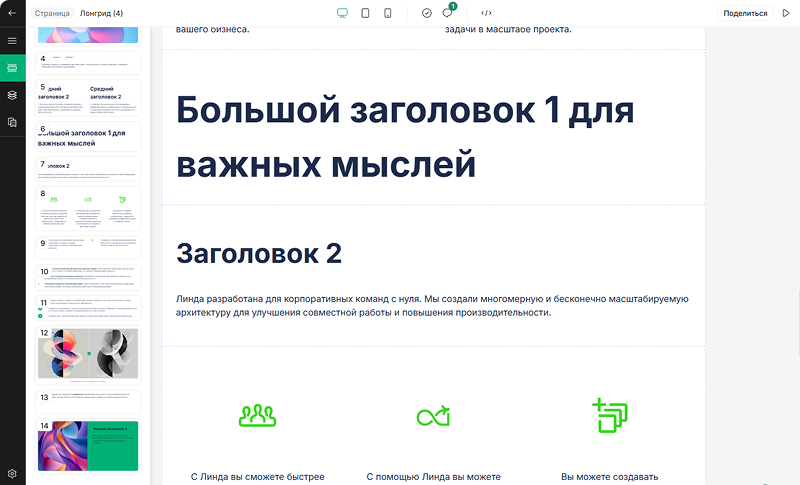Select the Лонгрид (4) tab

[x=101, y=13]
